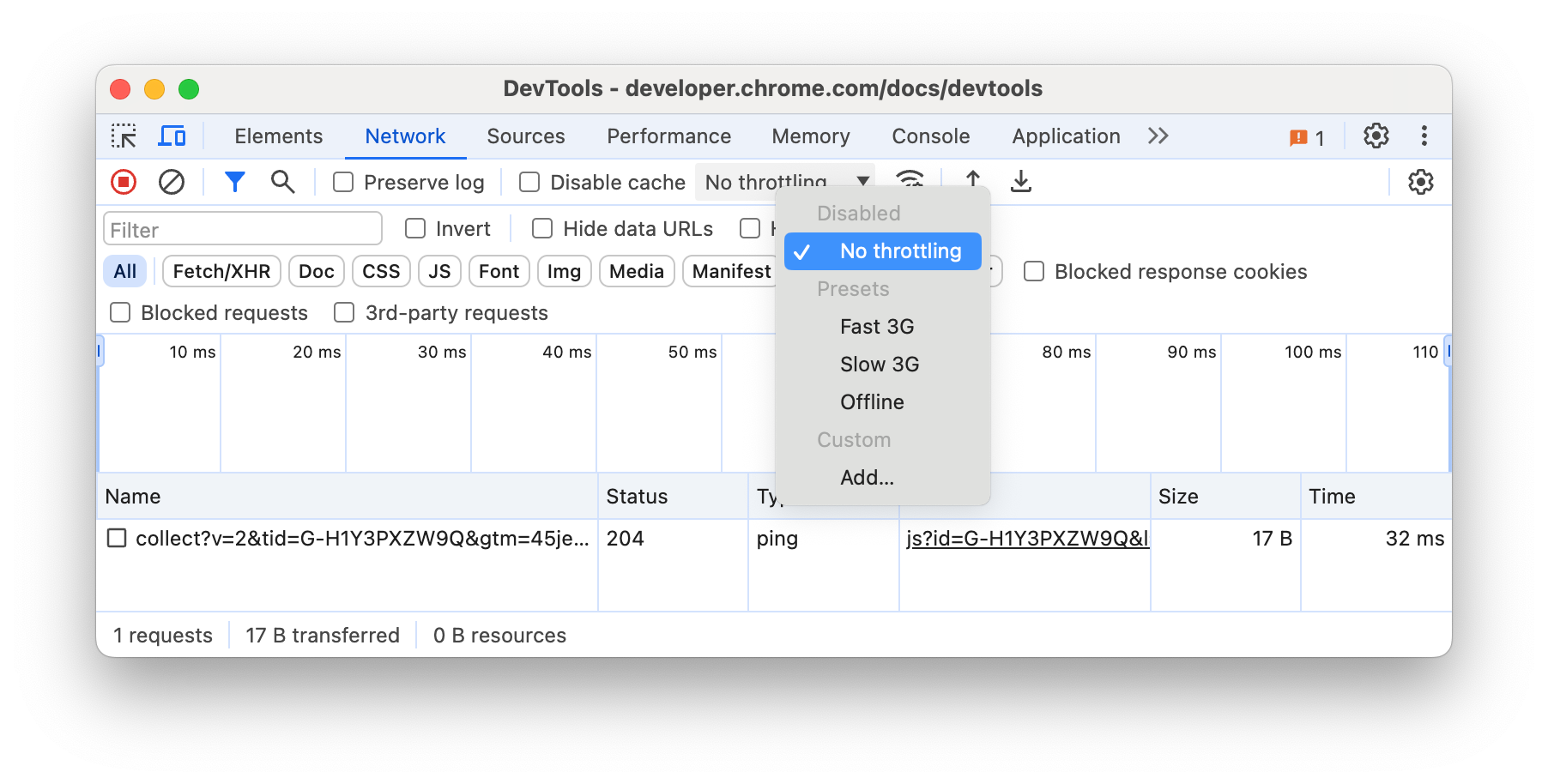The height and width of the screenshot is (784, 1548).
Task: Export HAR with the download icon
Action: click(x=1020, y=182)
